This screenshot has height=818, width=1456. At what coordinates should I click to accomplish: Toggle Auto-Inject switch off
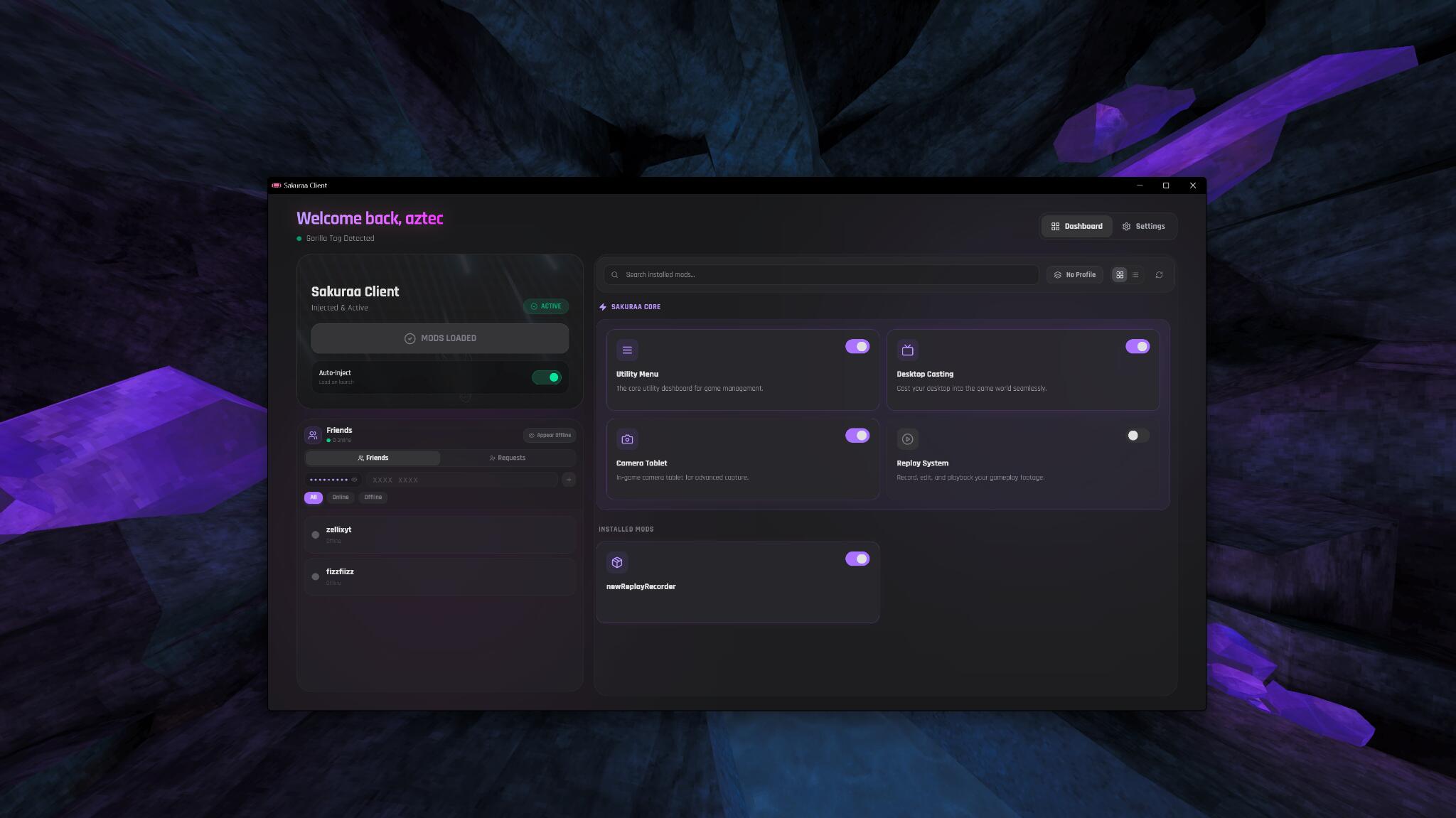[547, 377]
